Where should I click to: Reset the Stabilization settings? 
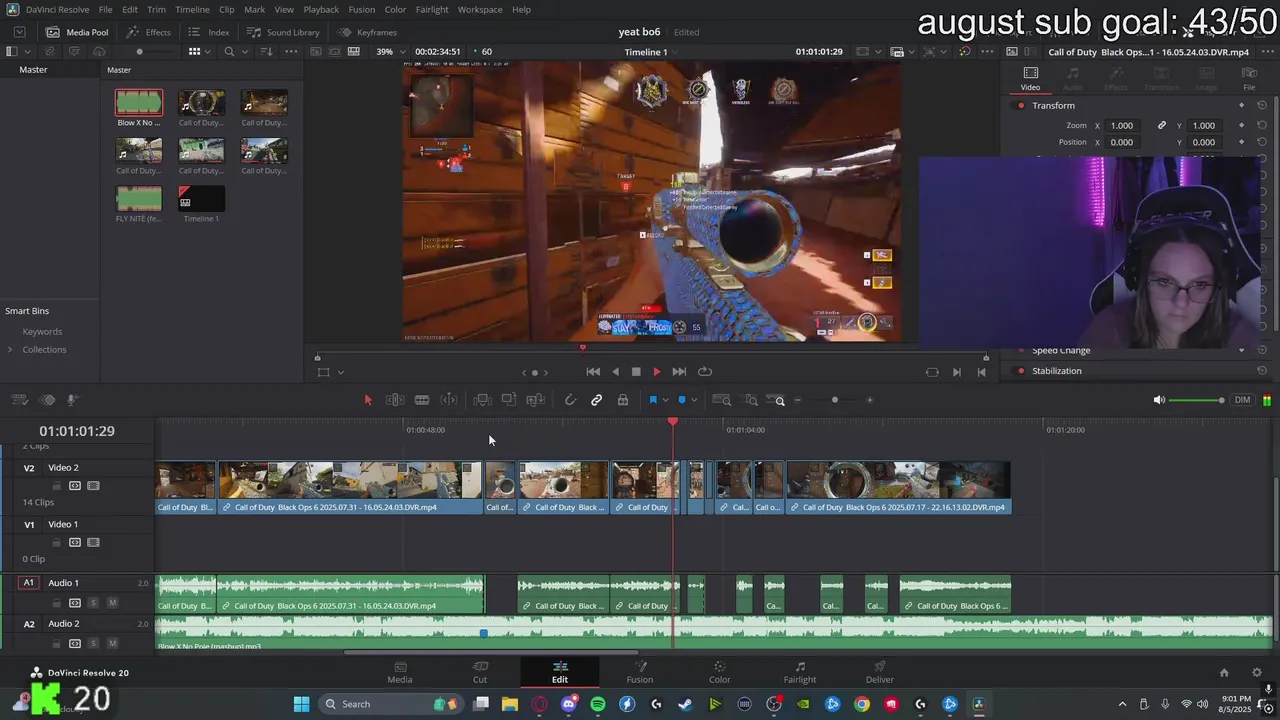pyautogui.click(x=1262, y=371)
